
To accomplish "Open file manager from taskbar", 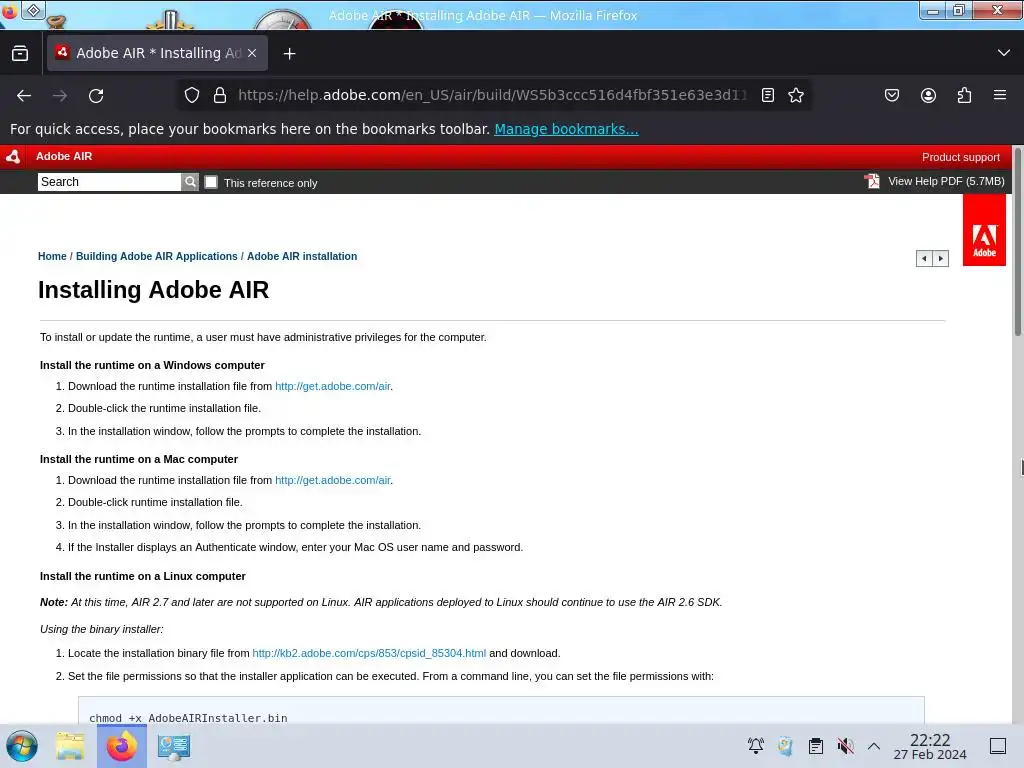I will (70, 746).
